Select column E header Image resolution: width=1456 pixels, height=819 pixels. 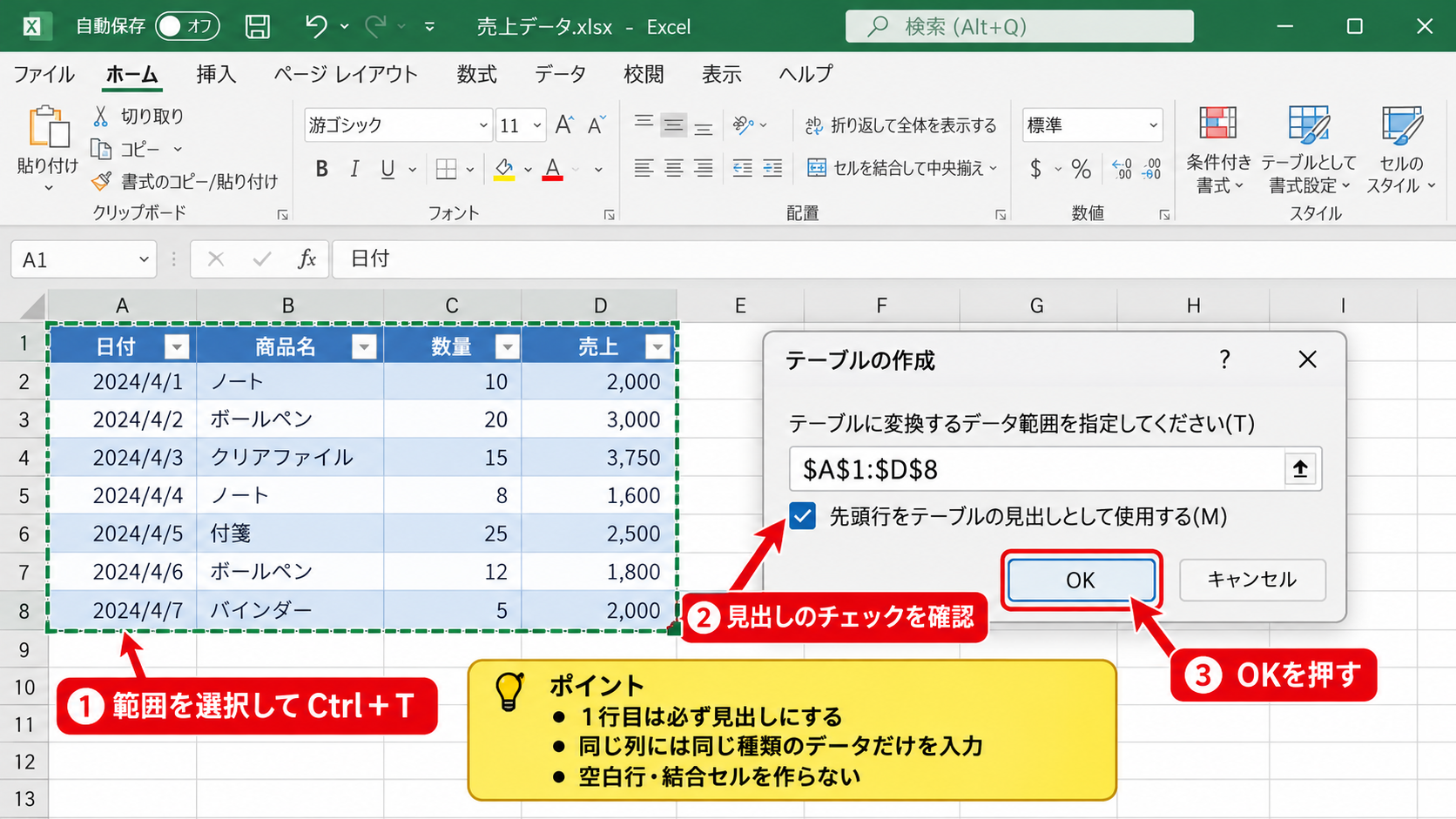(x=740, y=305)
